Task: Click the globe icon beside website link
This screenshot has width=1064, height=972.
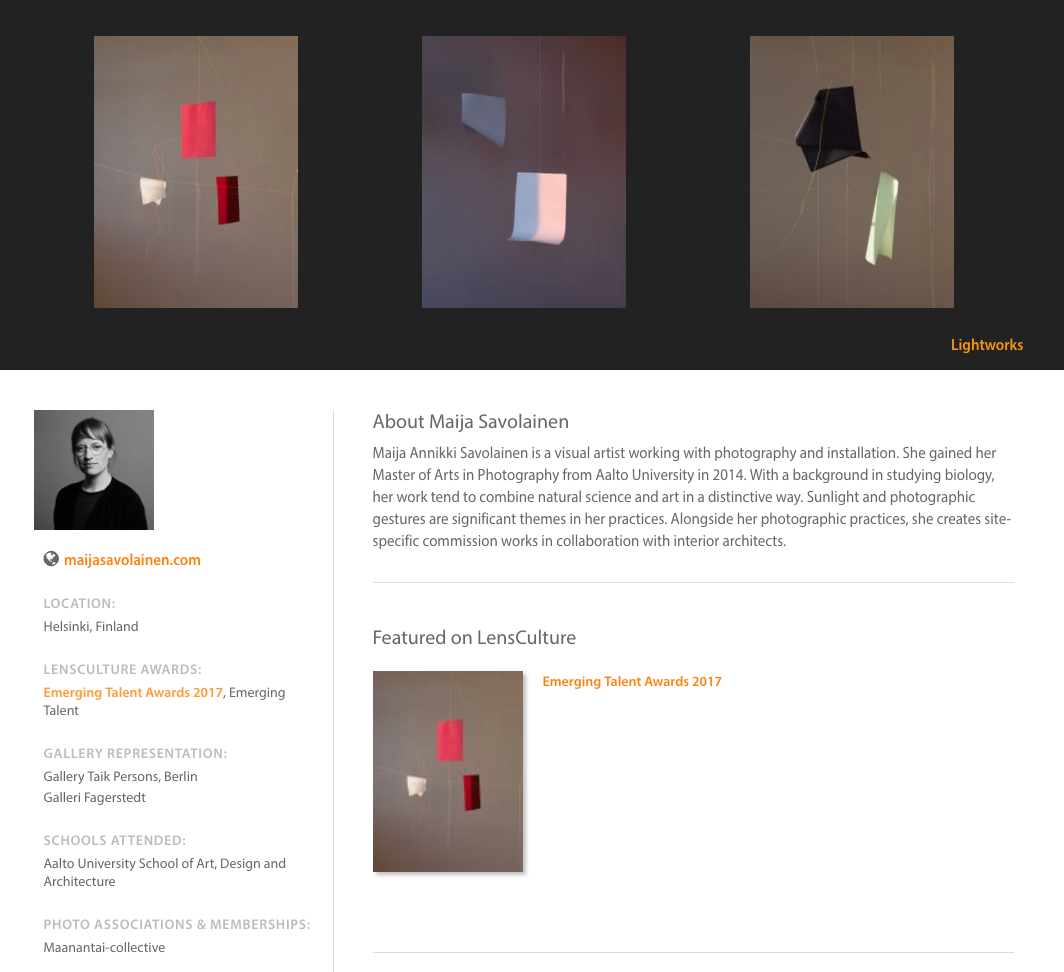Action: pos(51,559)
